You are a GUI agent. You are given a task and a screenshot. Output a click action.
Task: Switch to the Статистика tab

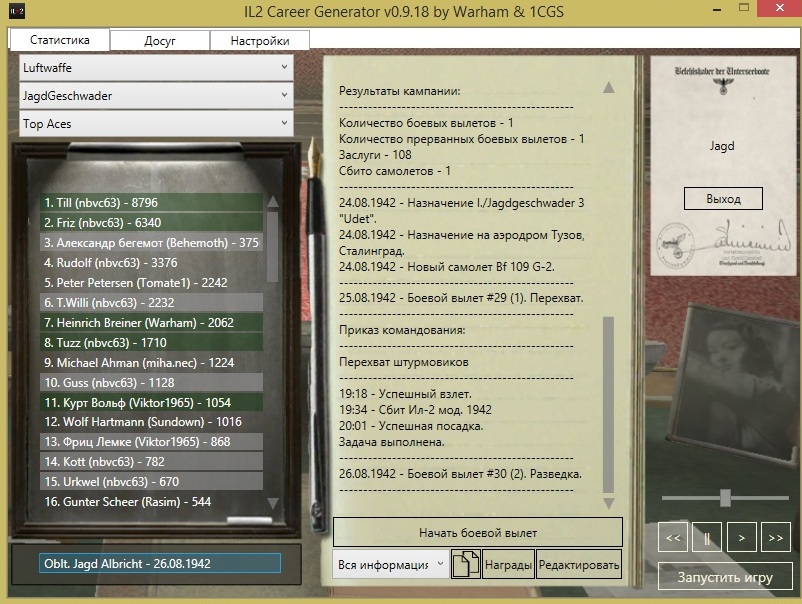[59, 40]
